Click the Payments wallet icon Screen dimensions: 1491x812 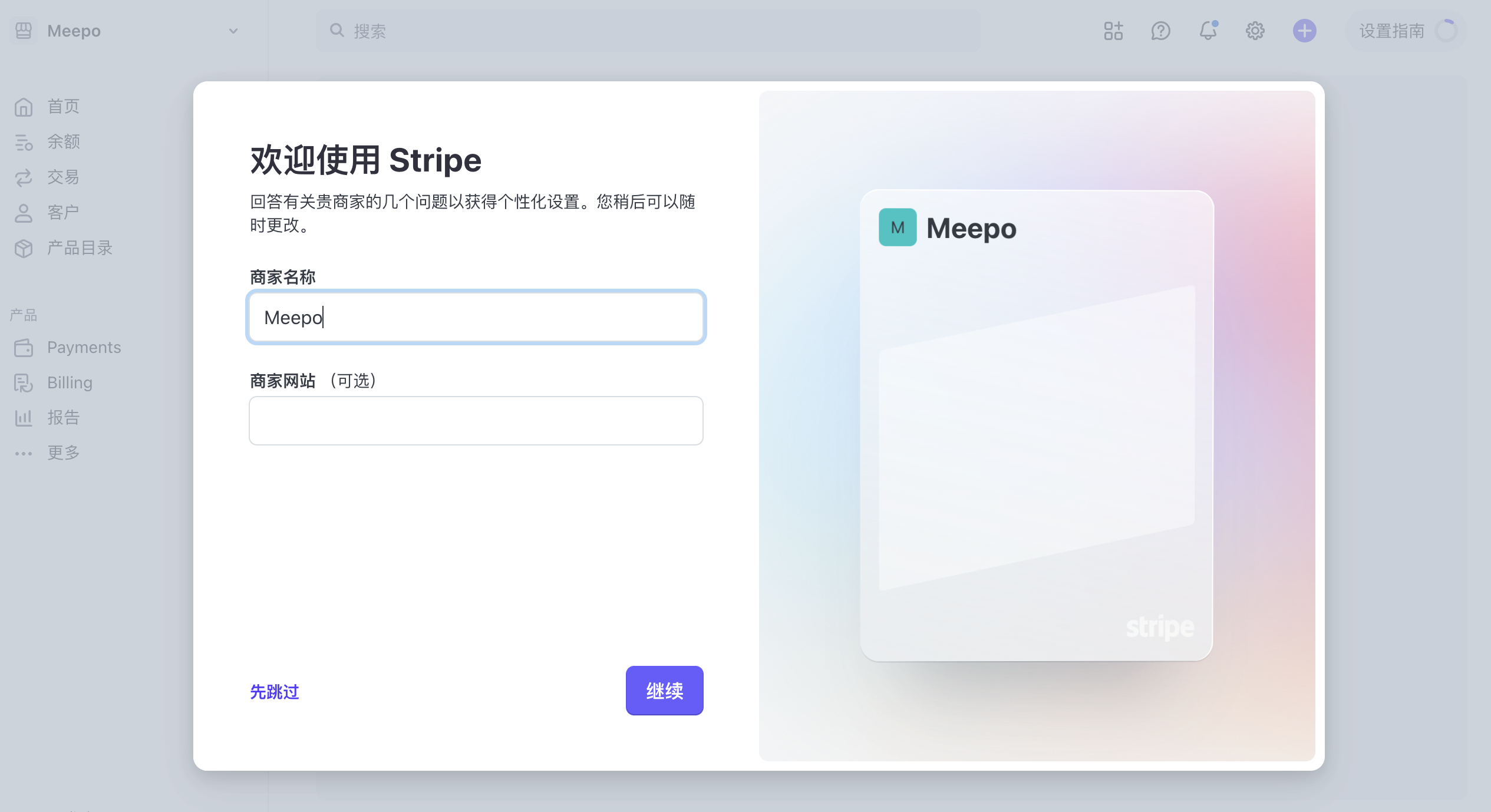pyautogui.click(x=24, y=348)
